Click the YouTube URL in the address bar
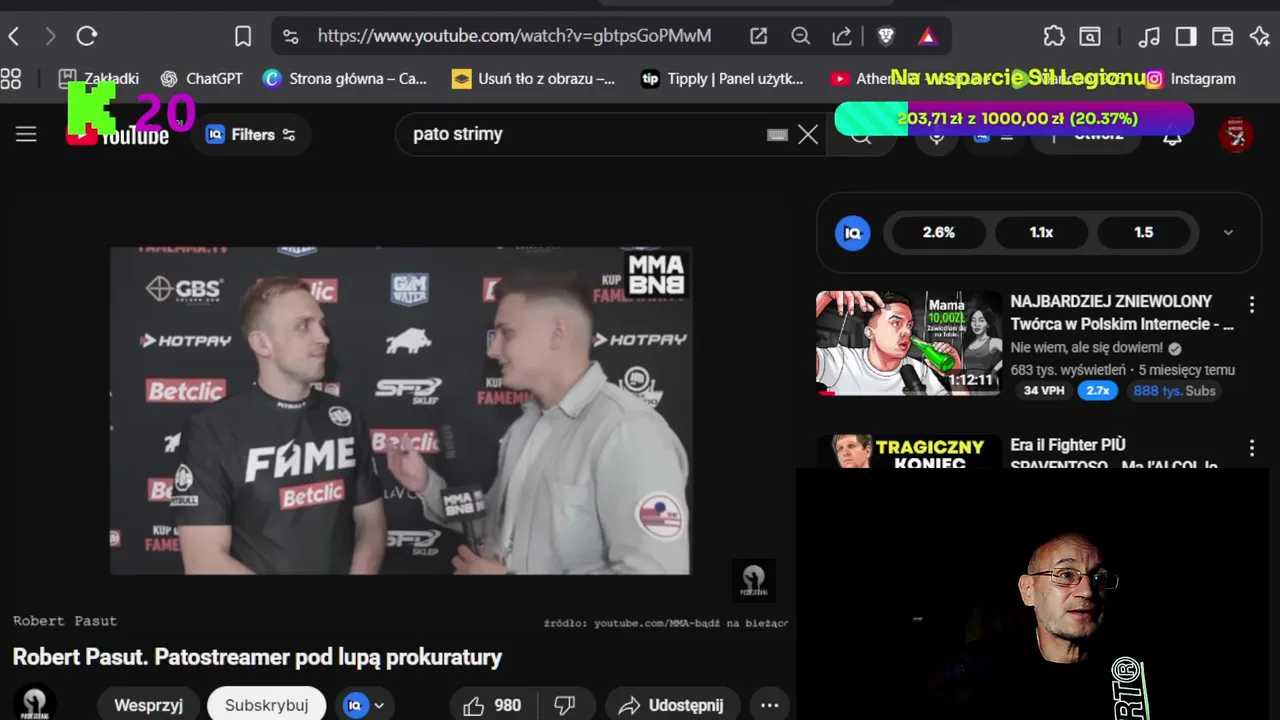Viewport: 1280px width, 720px height. [x=514, y=36]
